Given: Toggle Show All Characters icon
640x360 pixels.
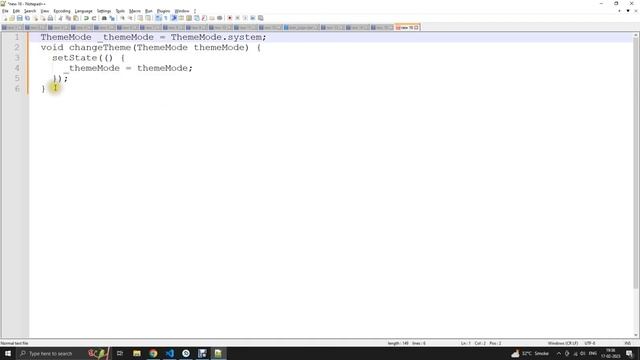Looking at the screenshot, I should 165,18.
